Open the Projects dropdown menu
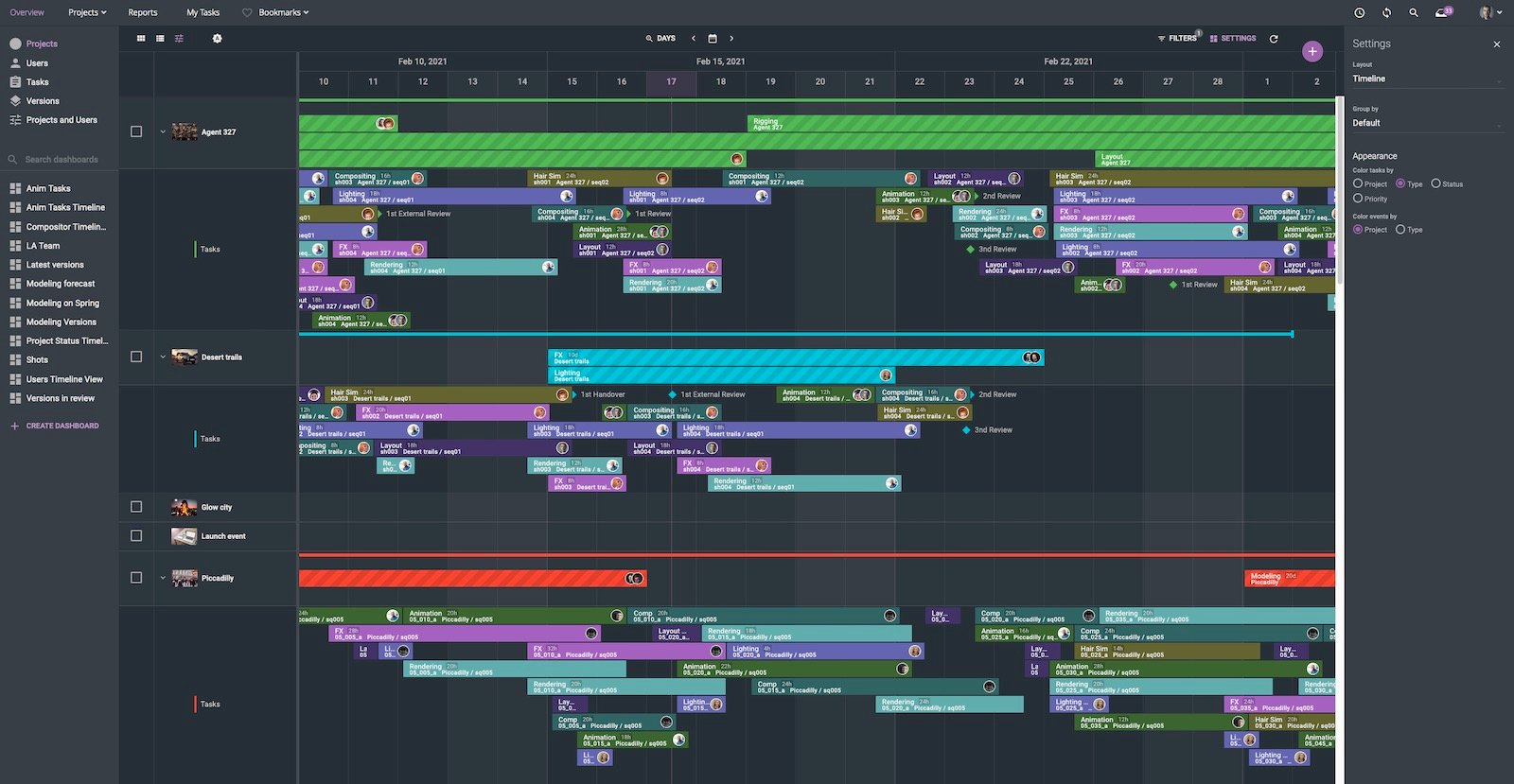Image resolution: width=1514 pixels, height=784 pixels. click(87, 12)
